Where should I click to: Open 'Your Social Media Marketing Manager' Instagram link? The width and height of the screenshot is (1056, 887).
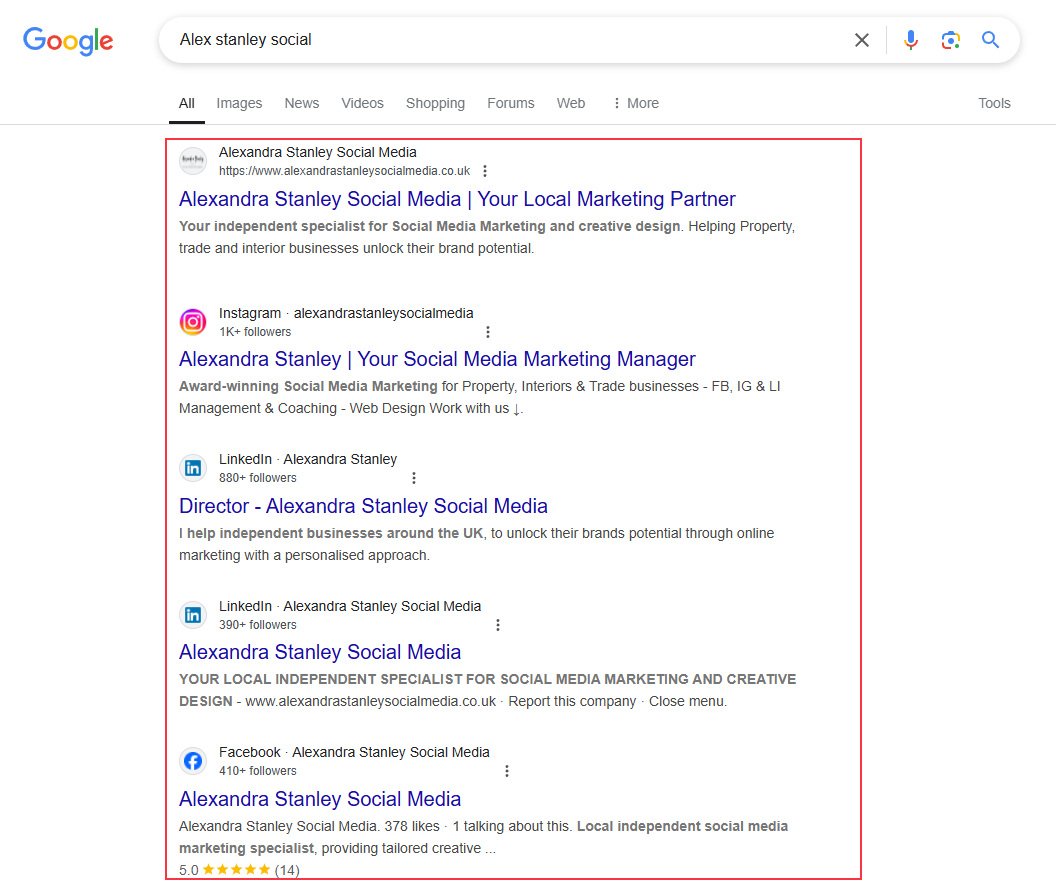(437, 359)
